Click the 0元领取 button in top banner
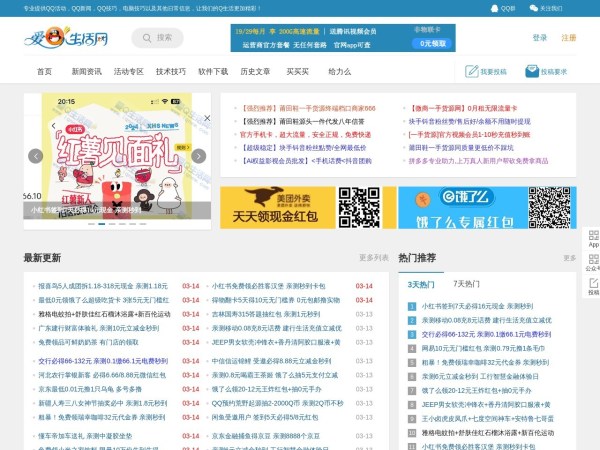The image size is (600, 450). coord(430,44)
